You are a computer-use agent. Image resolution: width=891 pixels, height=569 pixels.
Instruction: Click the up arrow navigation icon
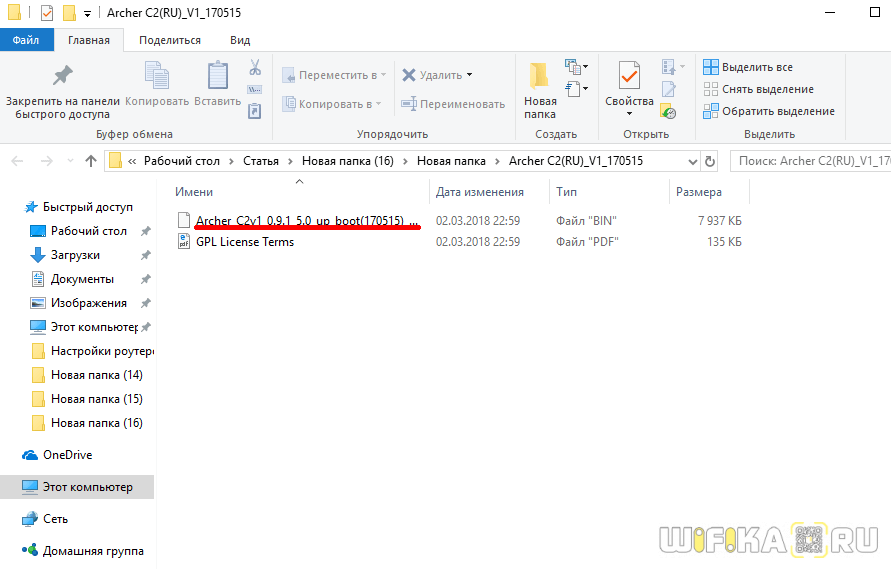click(x=91, y=161)
